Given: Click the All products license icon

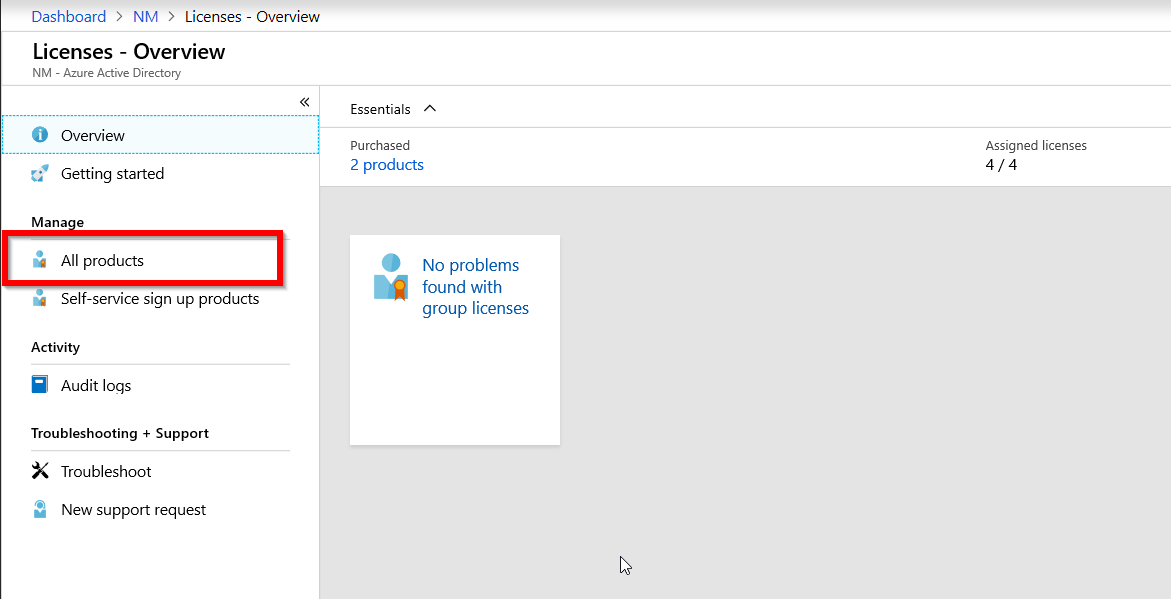Looking at the screenshot, I should click(x=40, y=261).
